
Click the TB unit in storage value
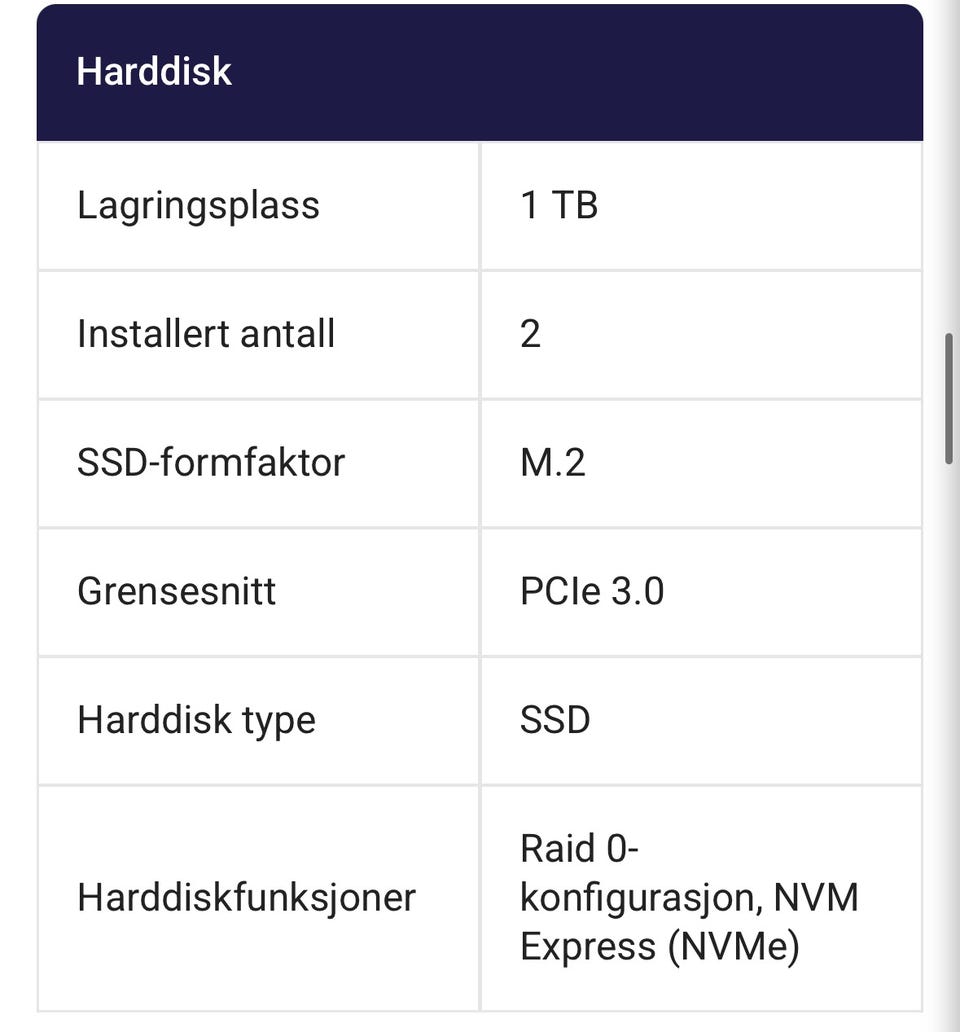[x=575, y=205]
